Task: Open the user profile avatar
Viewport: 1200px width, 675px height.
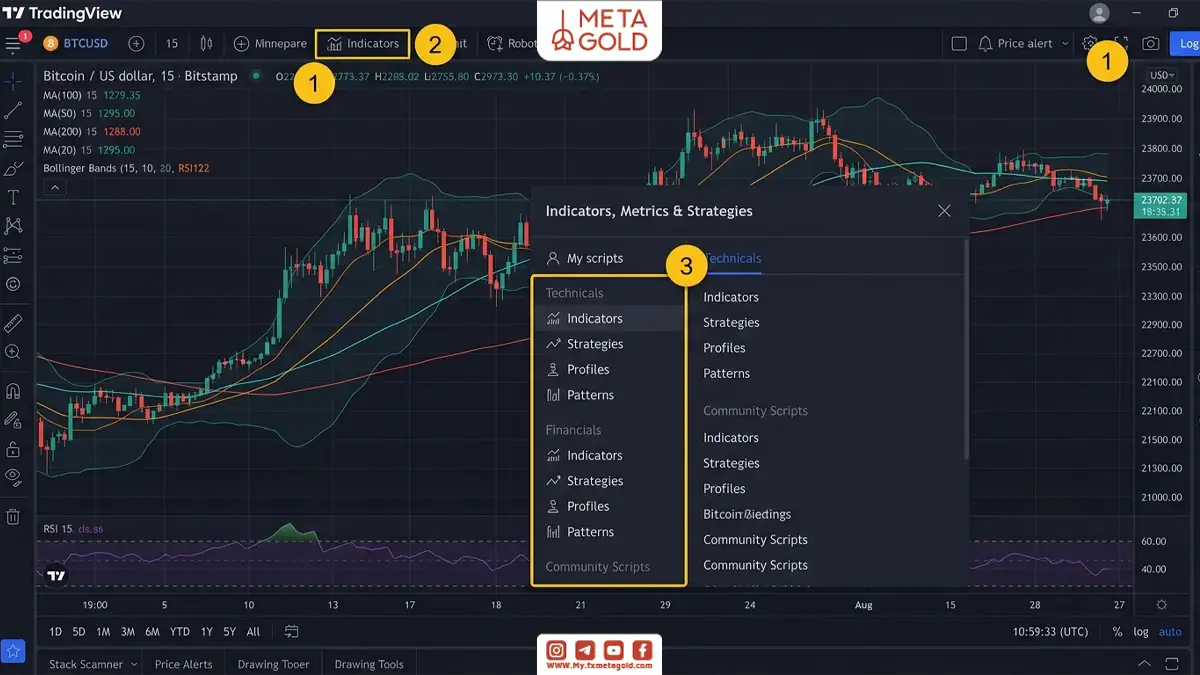Action: [1099, 13]
